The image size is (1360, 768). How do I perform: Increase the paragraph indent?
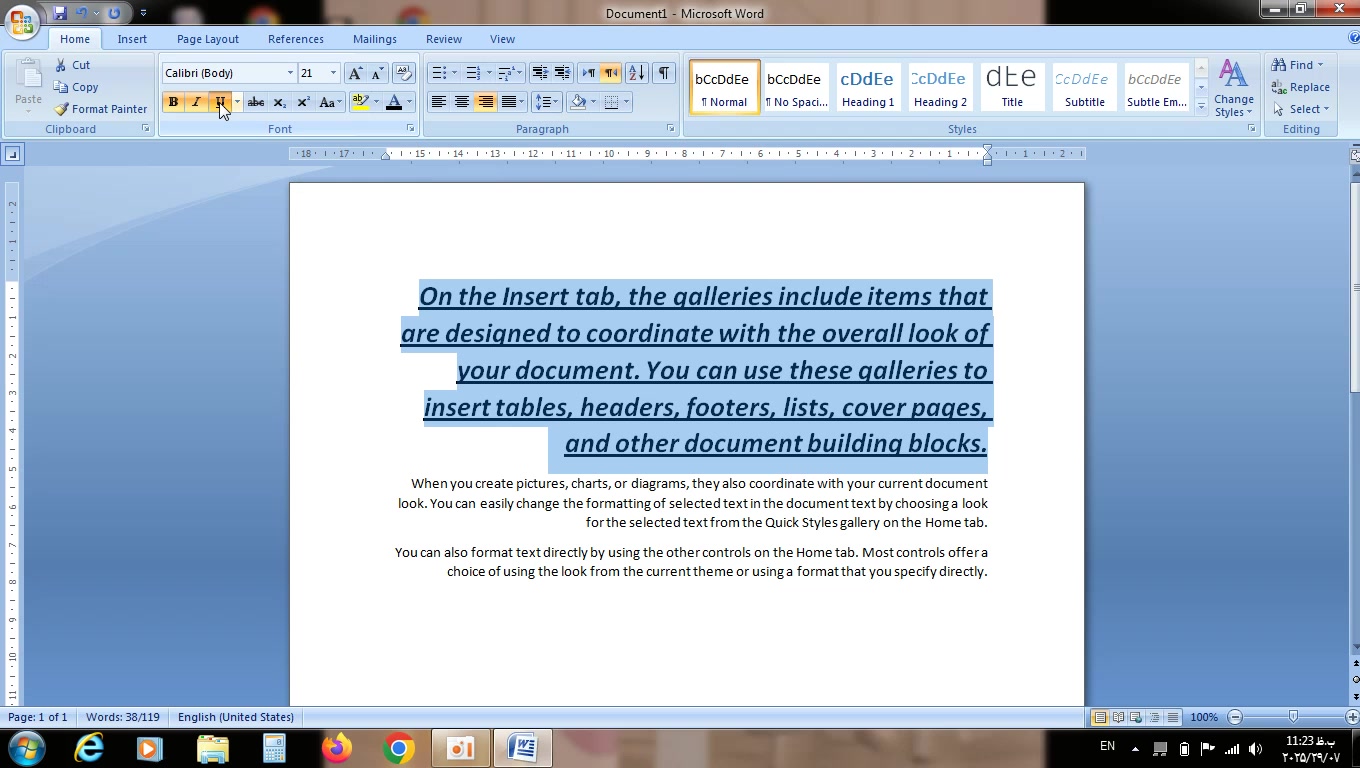point(562,73)
